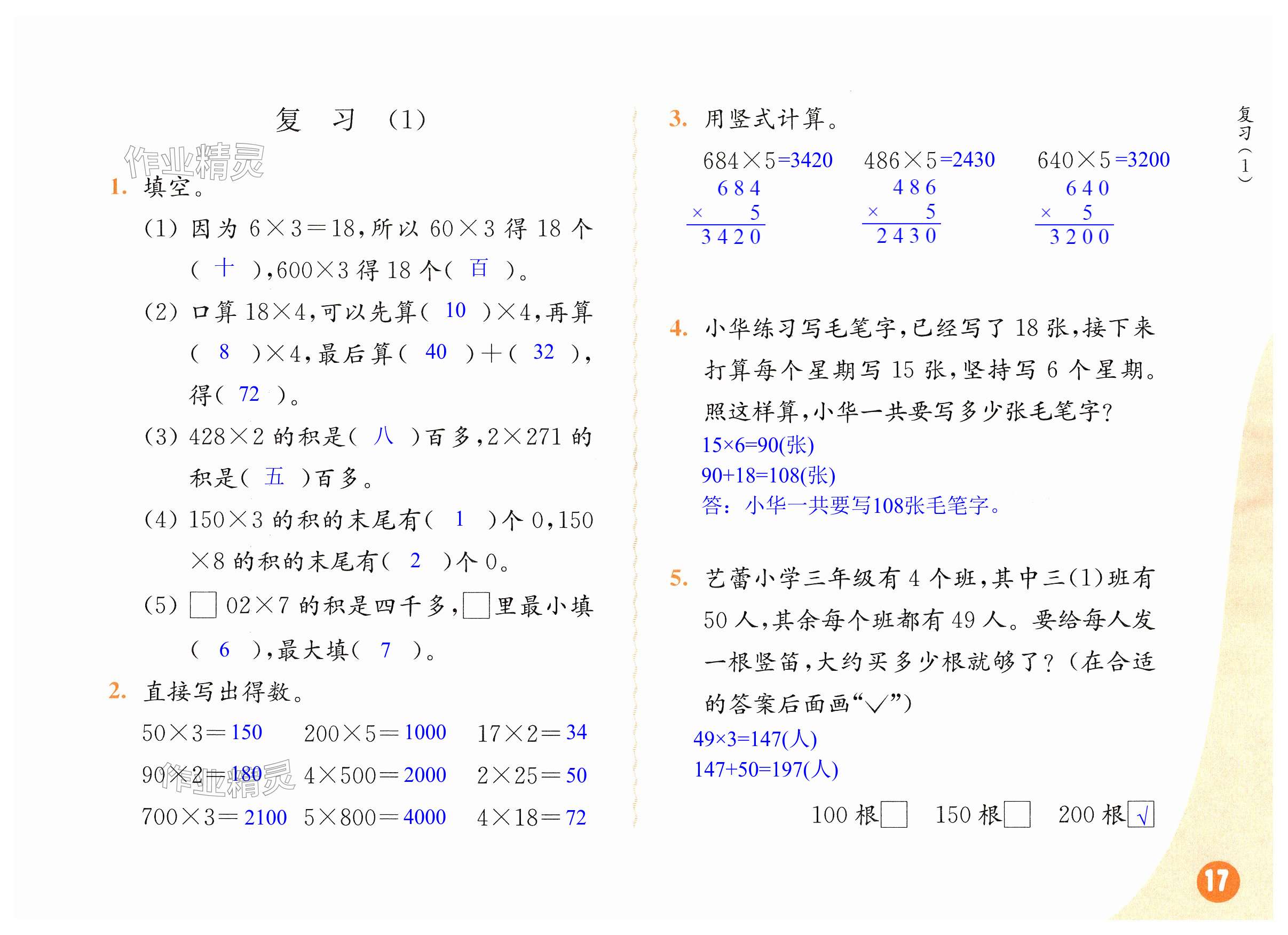The height and width of the screenshot is (935, 1288).
Task: Select the result 2000 of 4×500
Action: (425, 775)
